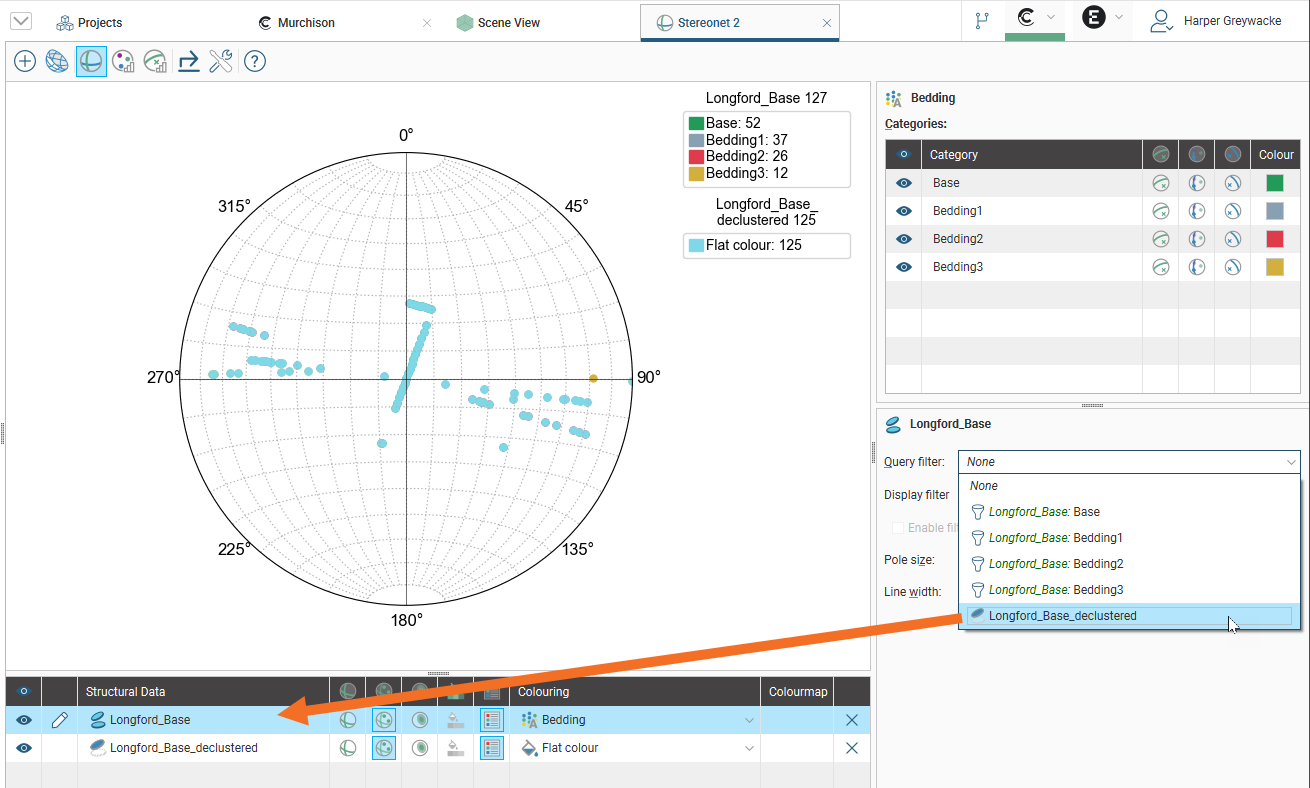Click the export arrow icon in toolbar

[188, 62]
